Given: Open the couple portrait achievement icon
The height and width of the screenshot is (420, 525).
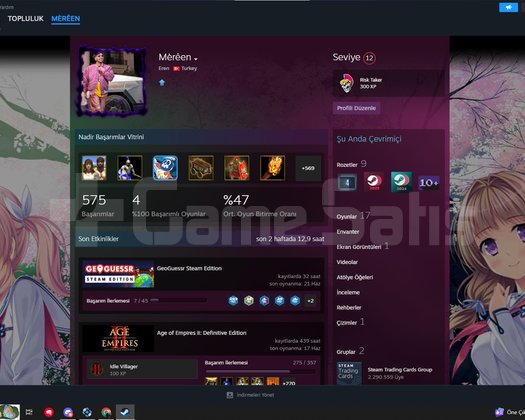Looking at the screenshot, I should point(94,168).
